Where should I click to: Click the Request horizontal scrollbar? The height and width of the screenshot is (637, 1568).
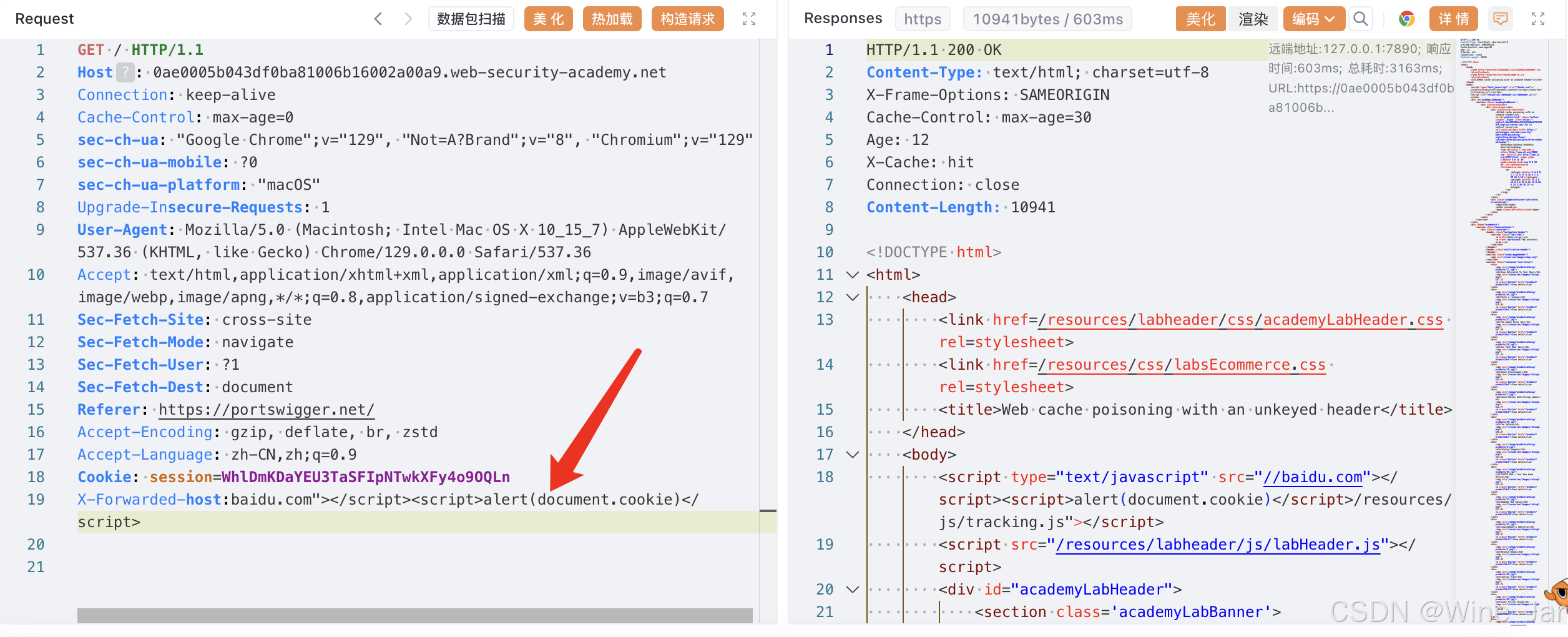point(414,615)
